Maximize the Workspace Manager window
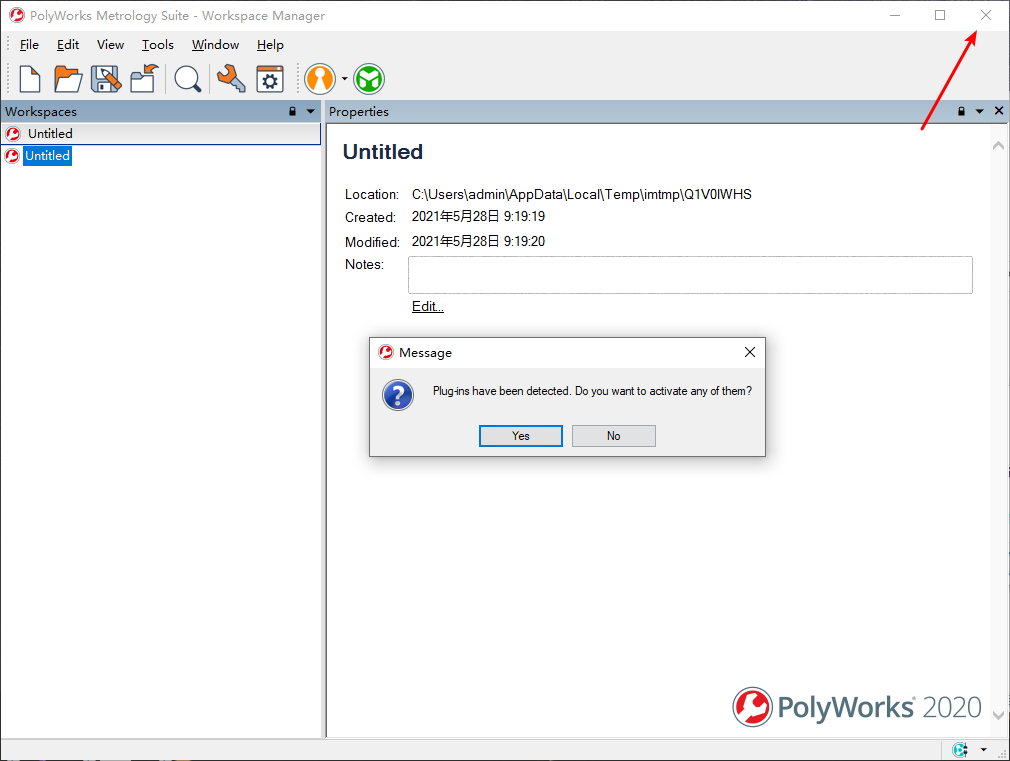The width and height of the screenshot is (1010, 761). pos(940,15)
